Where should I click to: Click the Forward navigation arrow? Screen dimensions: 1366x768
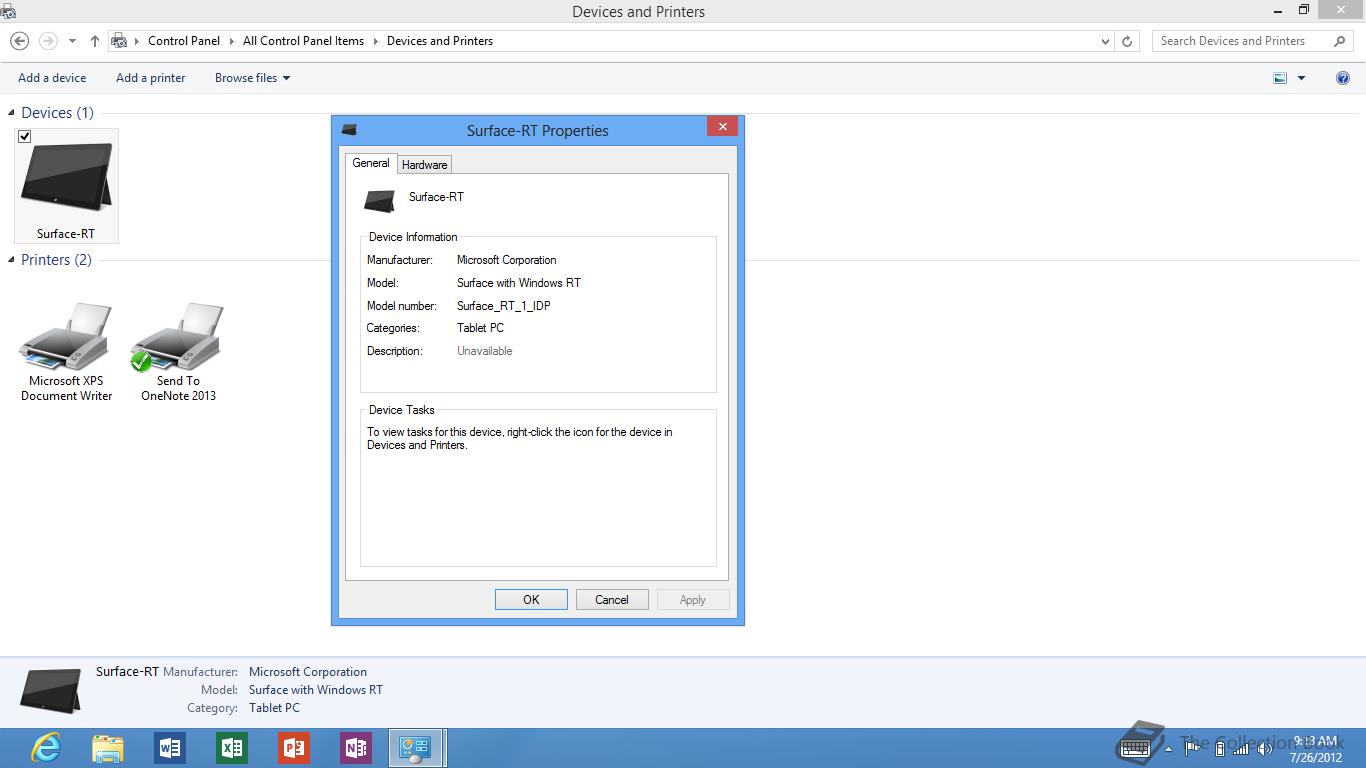(47, 41)
